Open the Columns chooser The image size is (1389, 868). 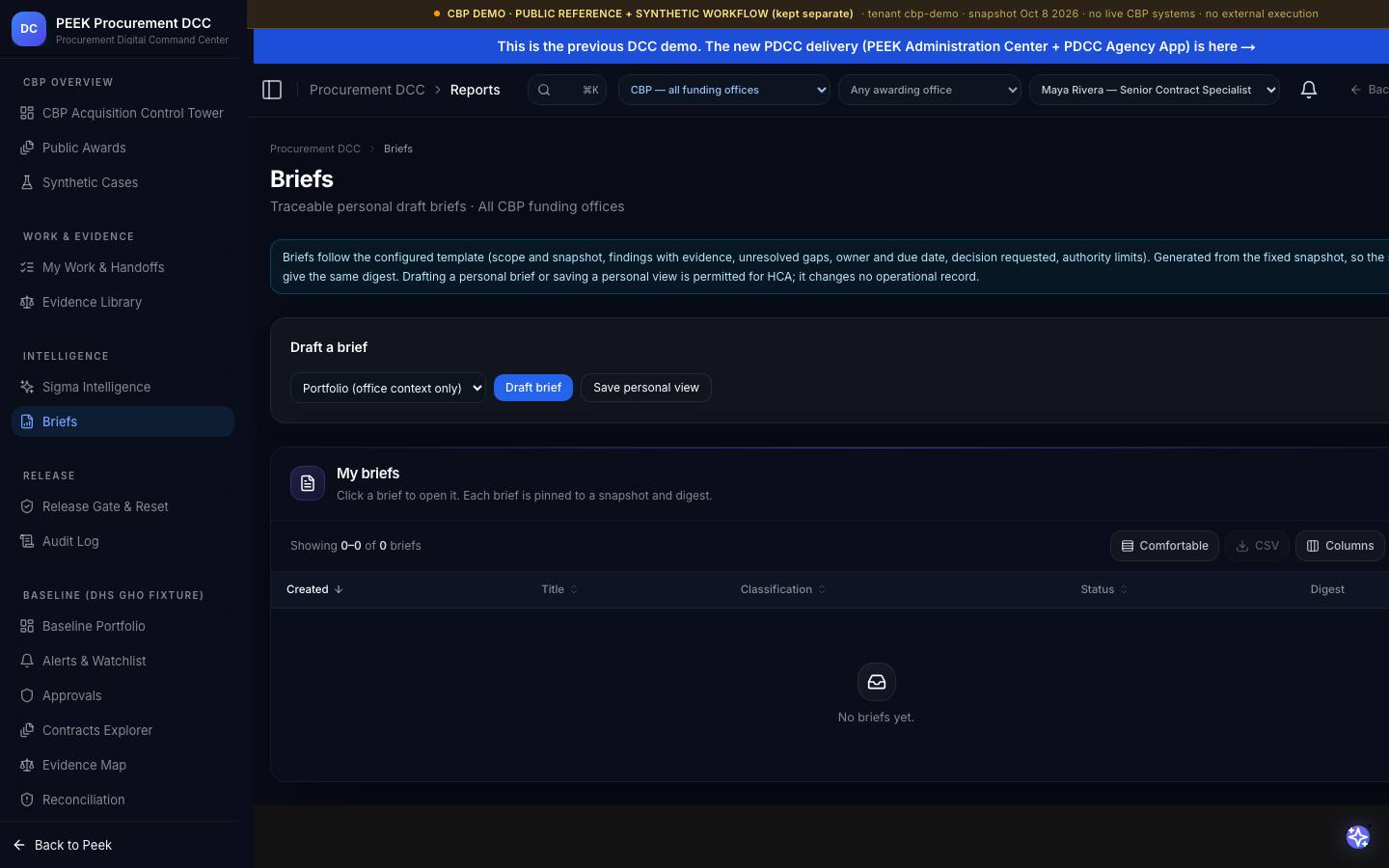coord(1340,546)
